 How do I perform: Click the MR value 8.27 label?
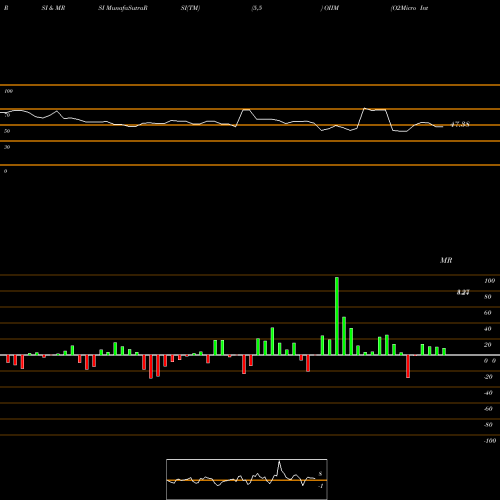click(x=463, y=292)
